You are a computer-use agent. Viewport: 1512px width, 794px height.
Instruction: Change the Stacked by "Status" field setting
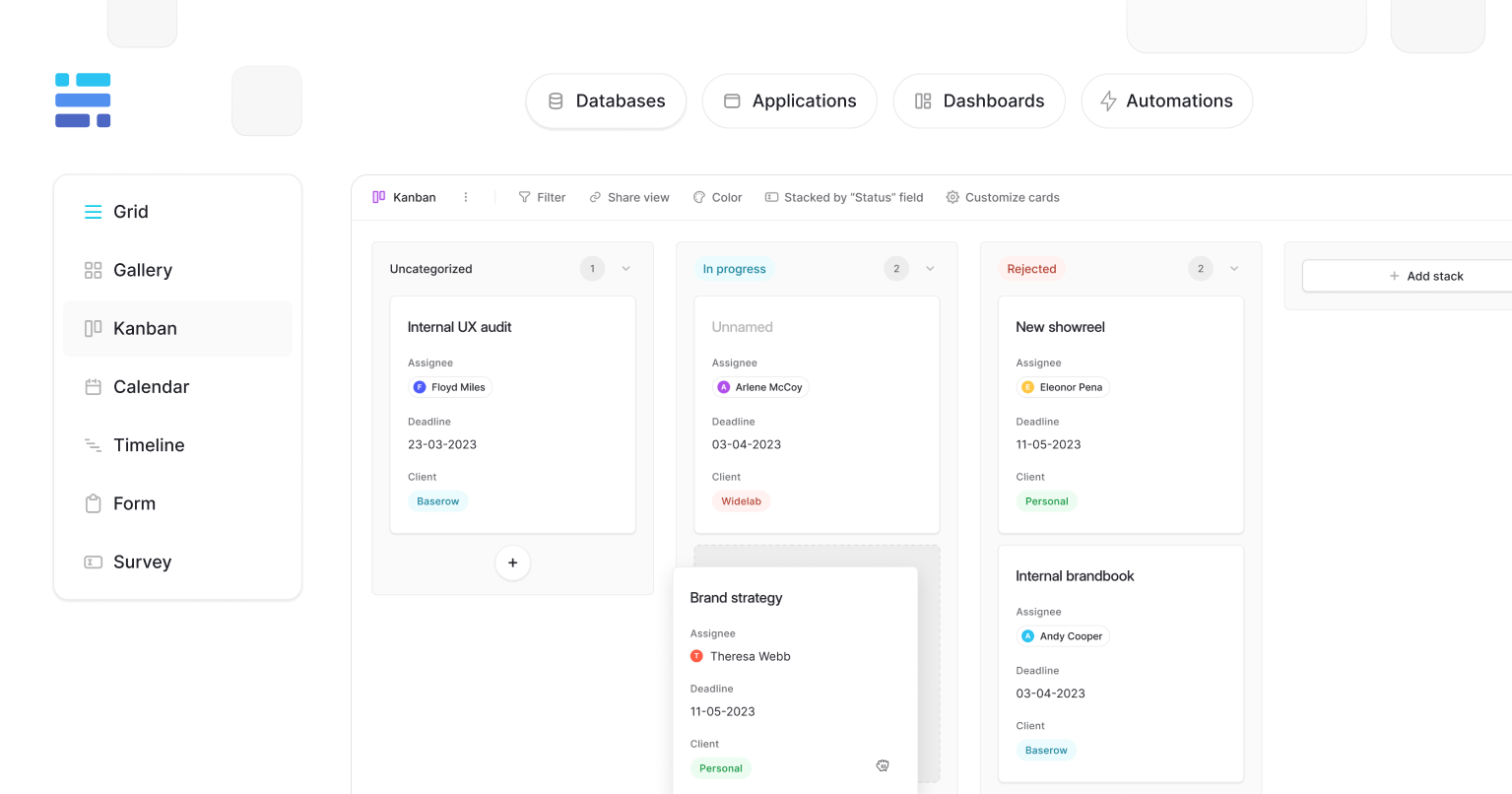844,197
